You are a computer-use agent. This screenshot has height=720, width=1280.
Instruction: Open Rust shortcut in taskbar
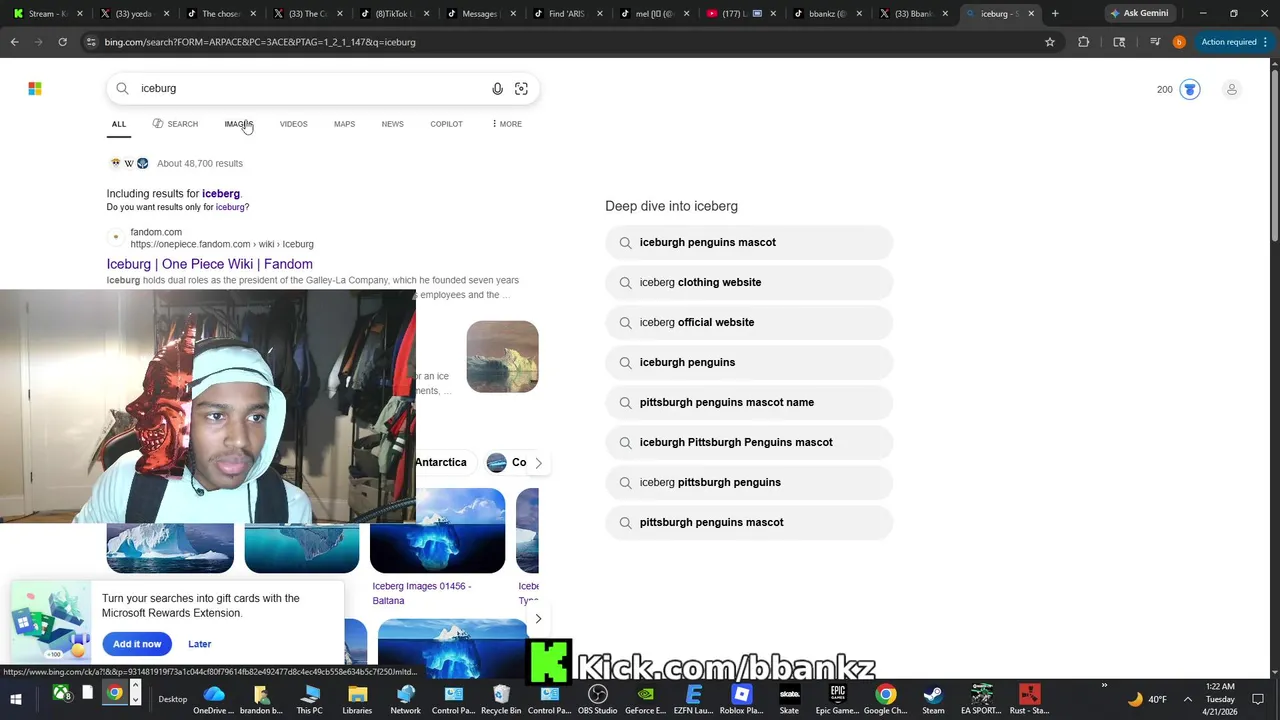(1029, 700)
